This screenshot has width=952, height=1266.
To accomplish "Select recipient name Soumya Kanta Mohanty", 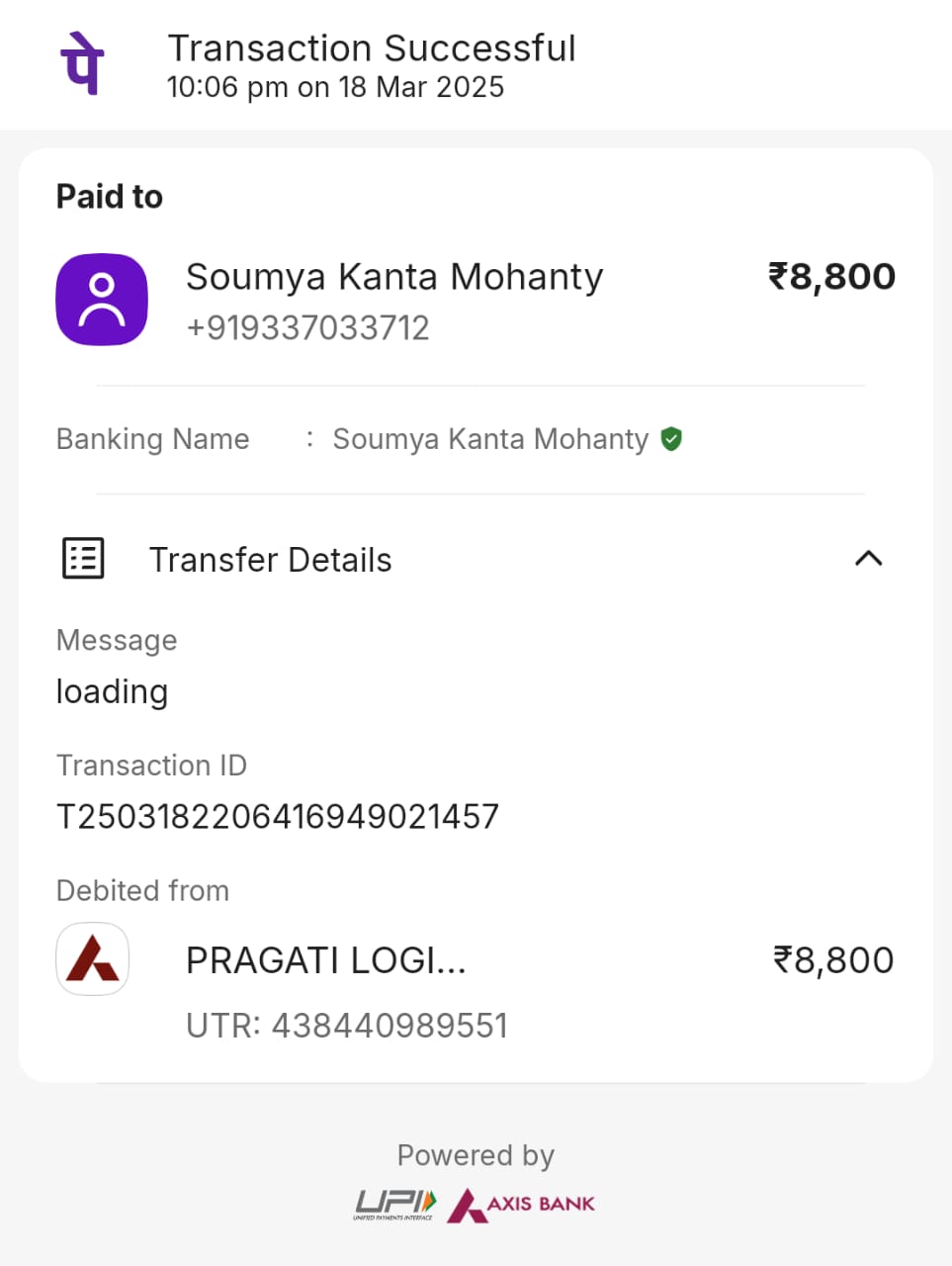I will point(394,277).
